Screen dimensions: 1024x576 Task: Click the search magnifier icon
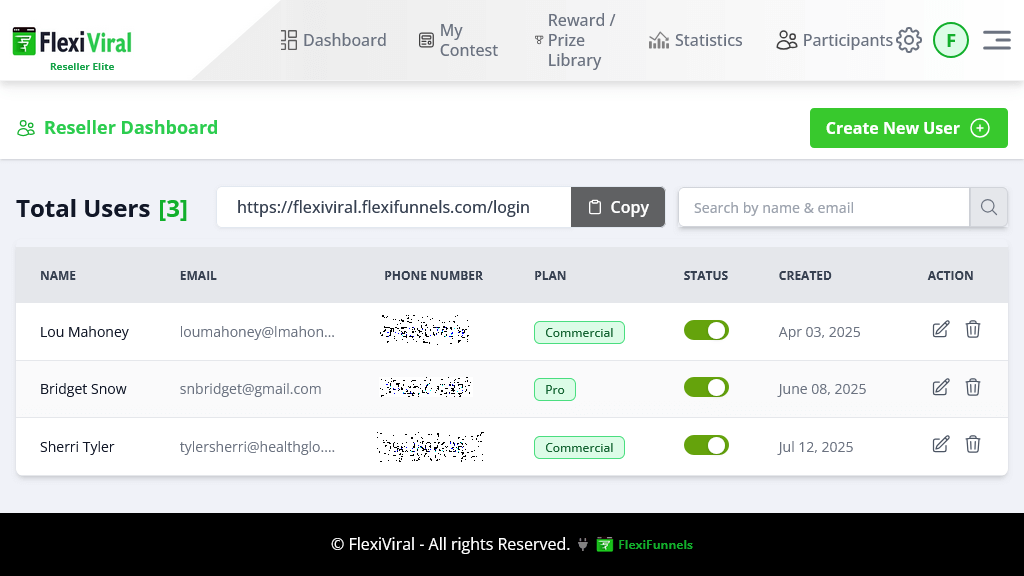click(988, 207)
